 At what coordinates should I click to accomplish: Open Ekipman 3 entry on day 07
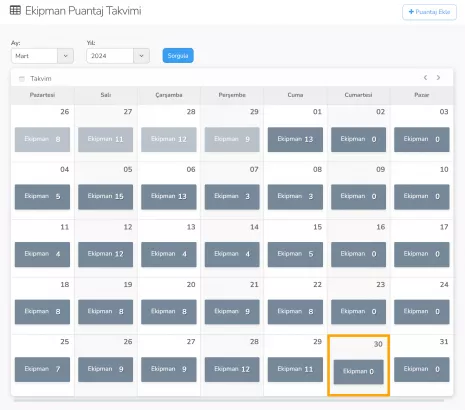point(232,197)
